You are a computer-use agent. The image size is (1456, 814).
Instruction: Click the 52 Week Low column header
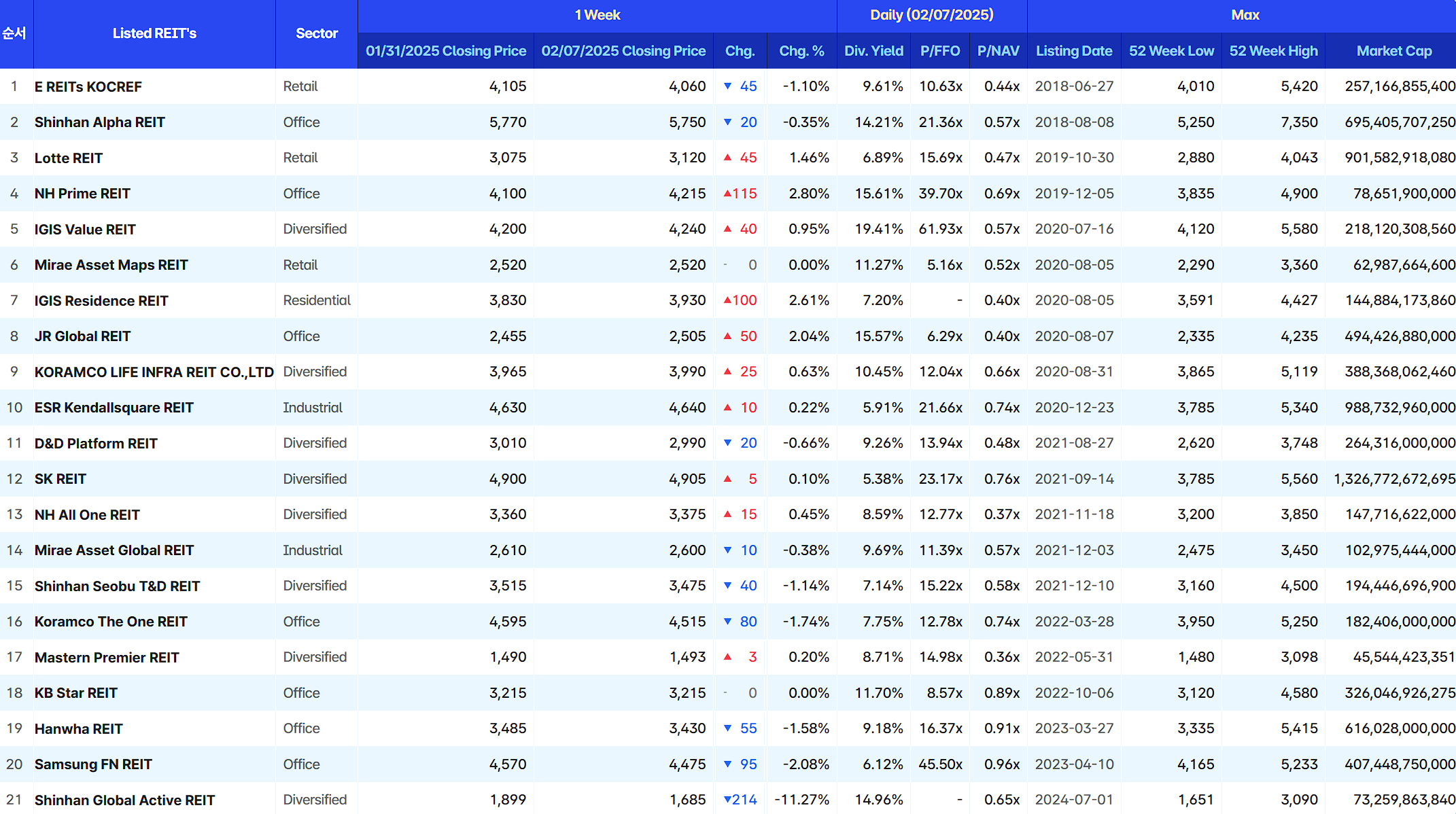[1171, 51]
